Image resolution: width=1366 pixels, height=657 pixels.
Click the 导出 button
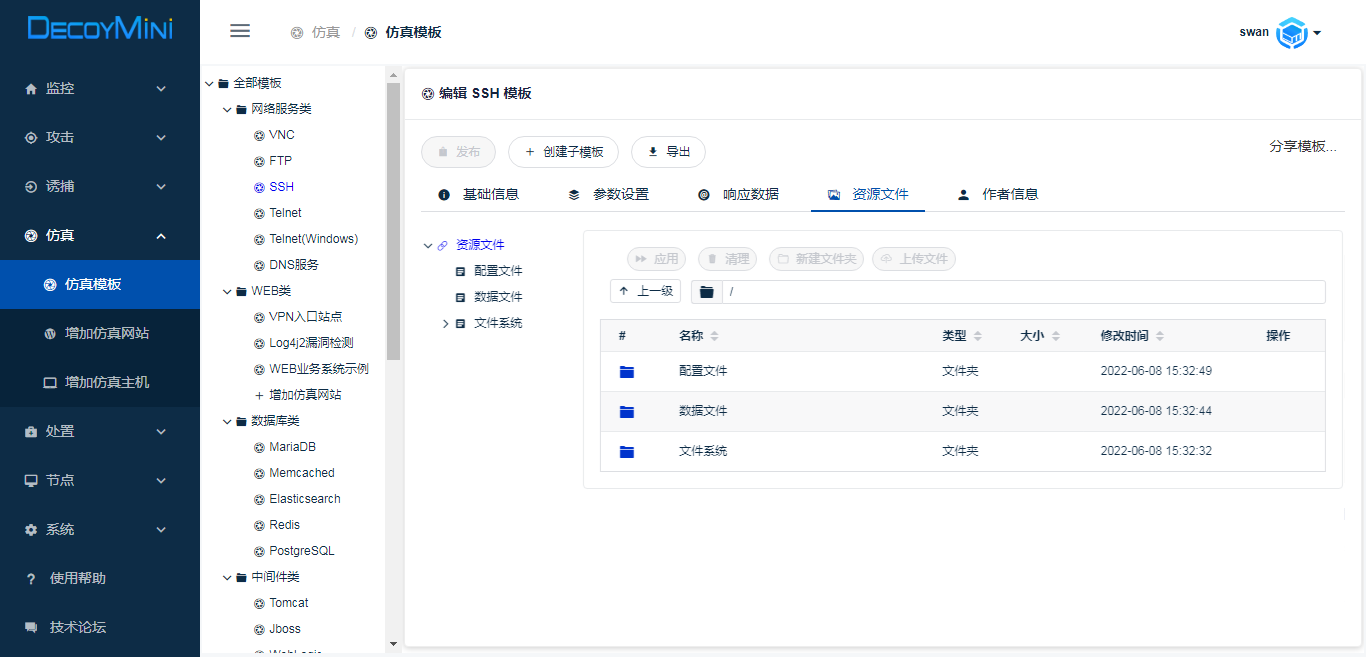tap(668, 152)
